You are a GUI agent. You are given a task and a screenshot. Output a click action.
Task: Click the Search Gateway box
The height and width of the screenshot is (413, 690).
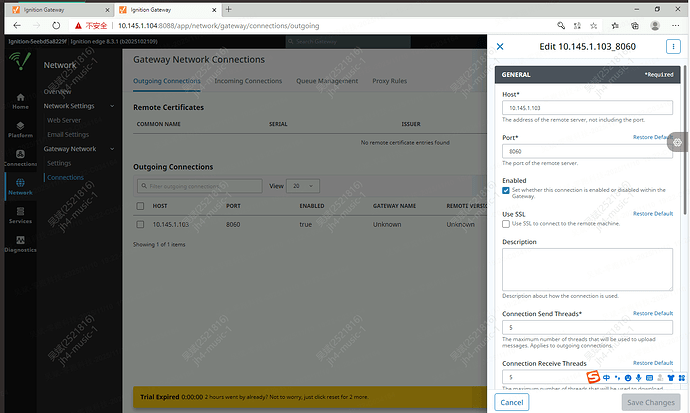(x=348, y=42)
